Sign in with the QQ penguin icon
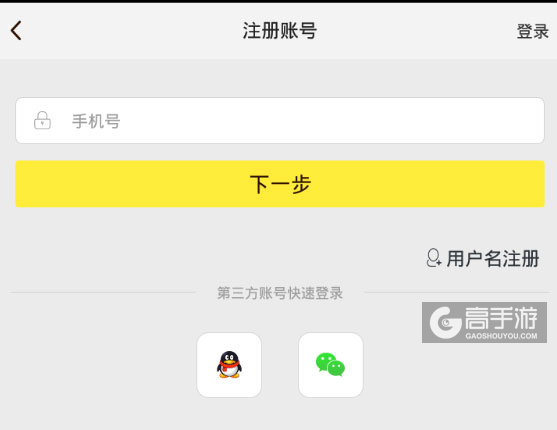The width and height of the screenshot is (557, 430). pos(229,365)
